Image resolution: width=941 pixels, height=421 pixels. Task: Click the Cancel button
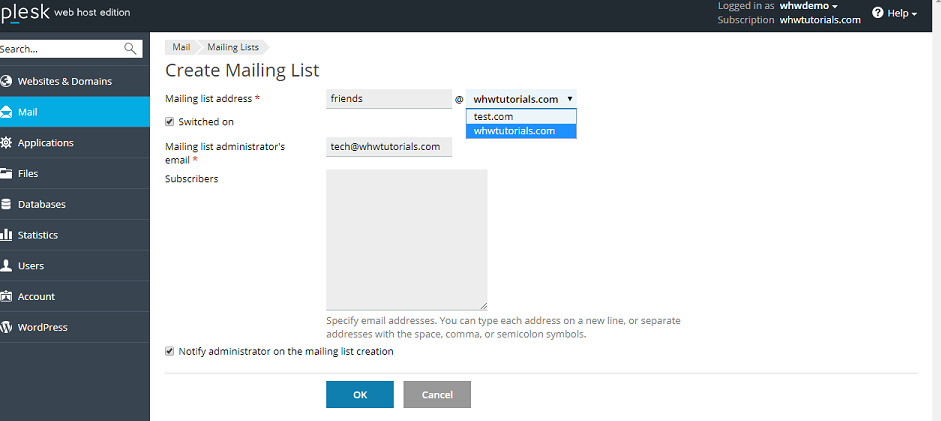437,395
